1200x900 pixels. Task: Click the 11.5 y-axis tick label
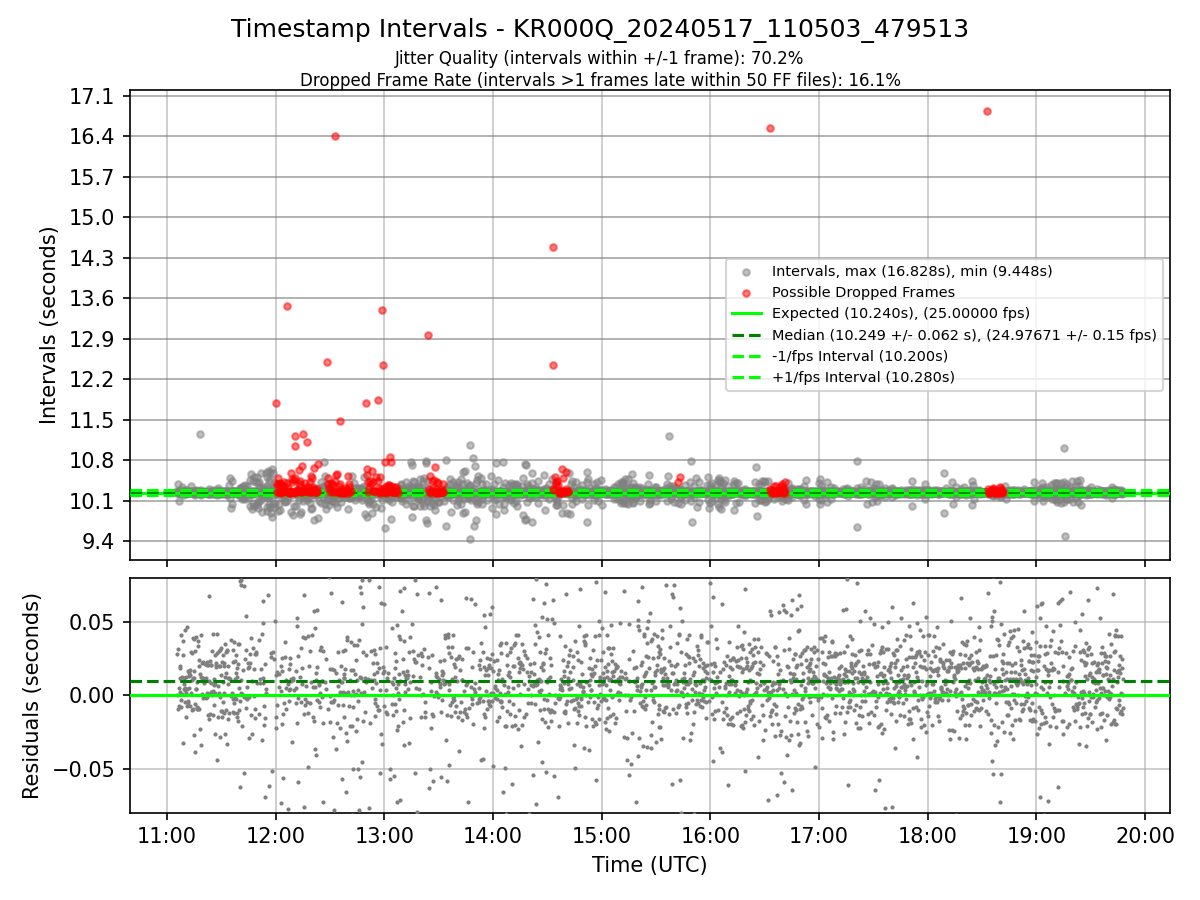[x=93, y=420]
